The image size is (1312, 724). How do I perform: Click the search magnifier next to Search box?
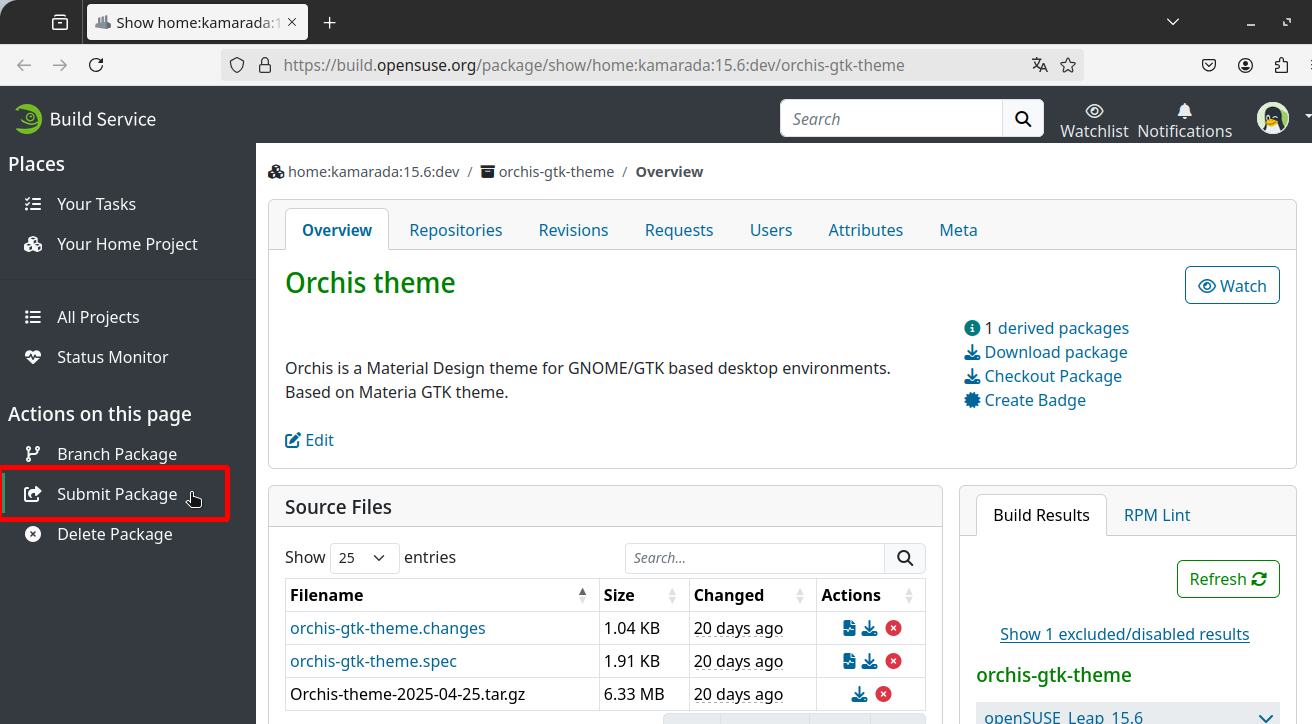point(1023,119)
